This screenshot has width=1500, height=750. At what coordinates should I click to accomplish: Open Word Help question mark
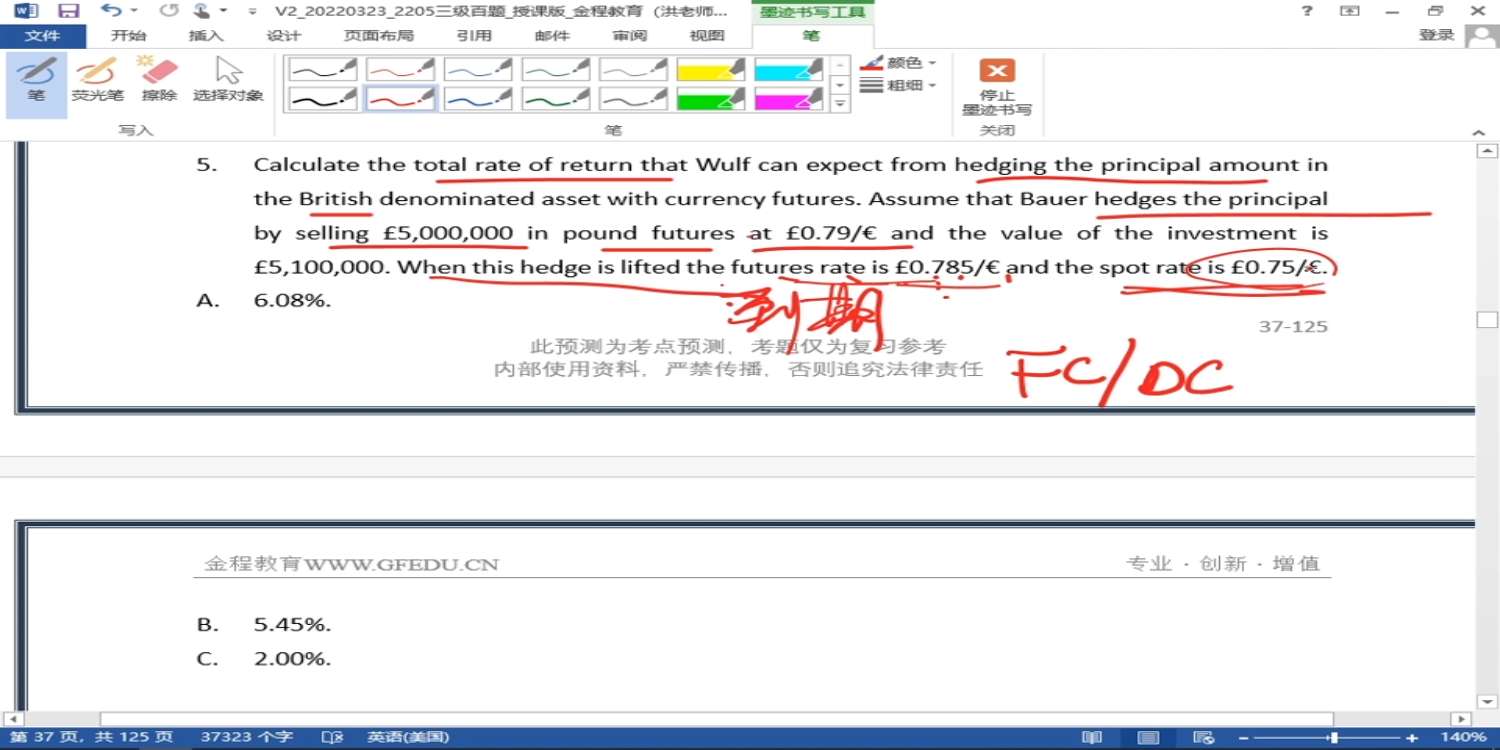point(1307,11)
